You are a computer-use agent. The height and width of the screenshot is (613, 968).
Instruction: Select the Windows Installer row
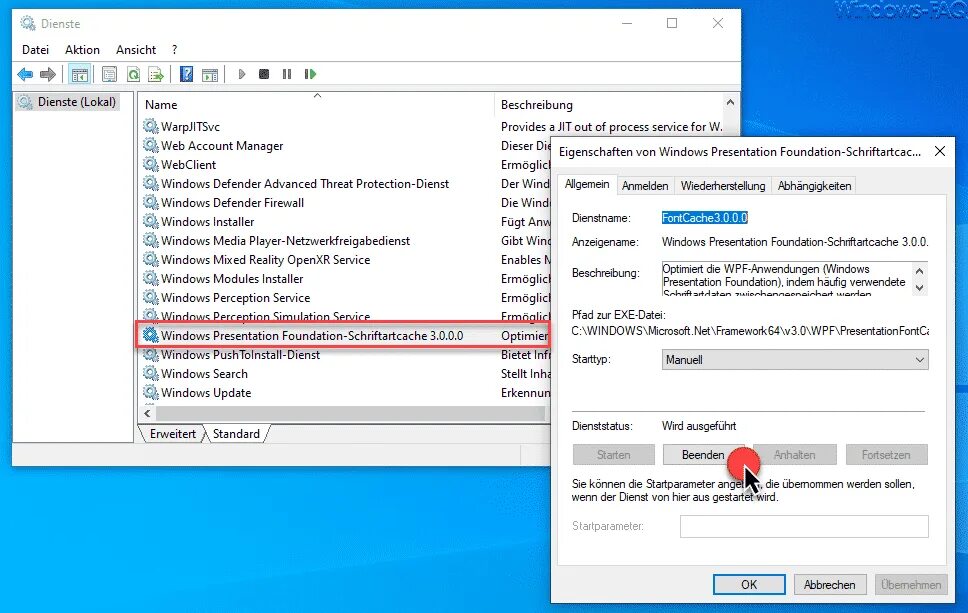click(x=344, y=222)
